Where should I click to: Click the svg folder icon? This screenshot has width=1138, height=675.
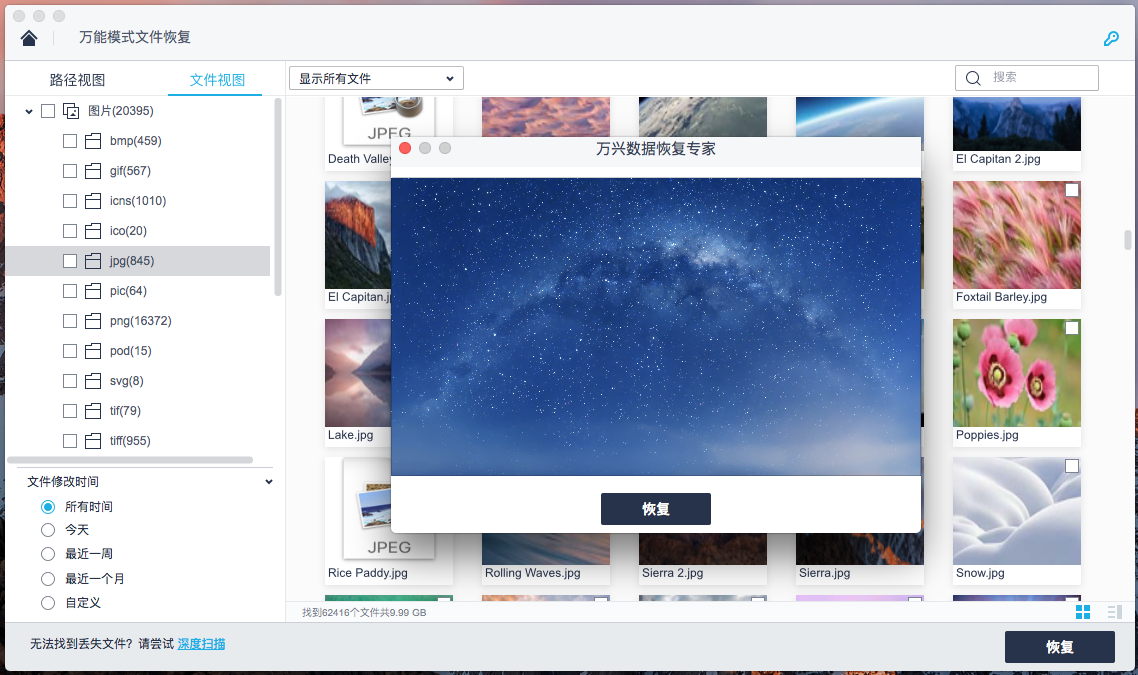click(93, 381)
